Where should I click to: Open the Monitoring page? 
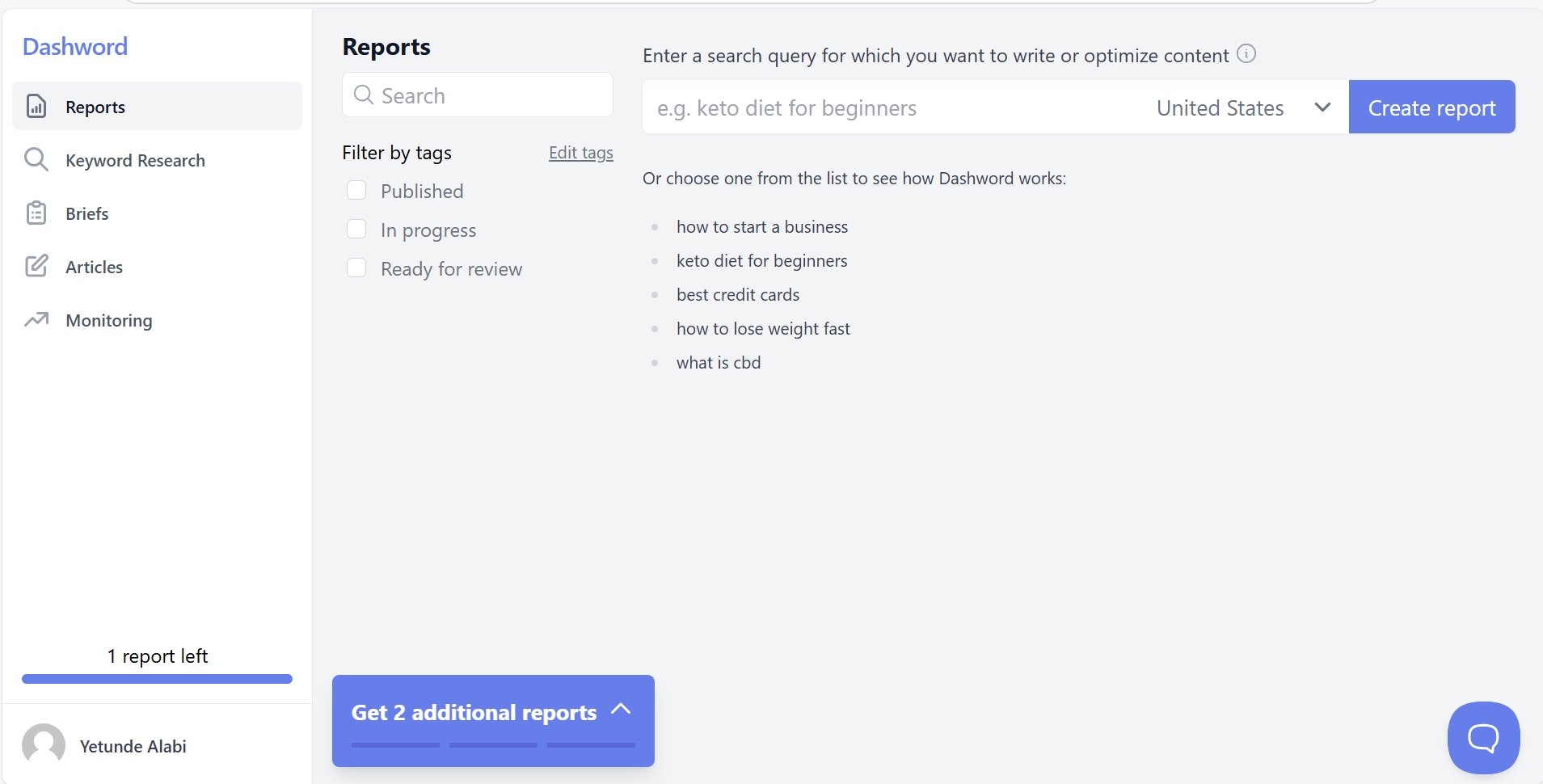click(157, 319)
